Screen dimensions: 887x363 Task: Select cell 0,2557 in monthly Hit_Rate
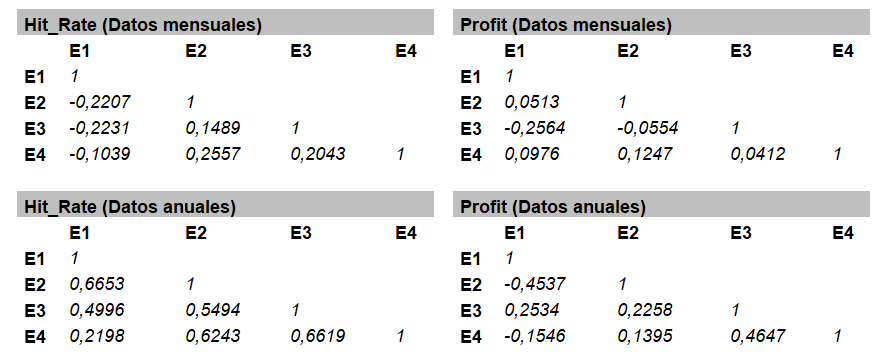[x=213, y=154]
